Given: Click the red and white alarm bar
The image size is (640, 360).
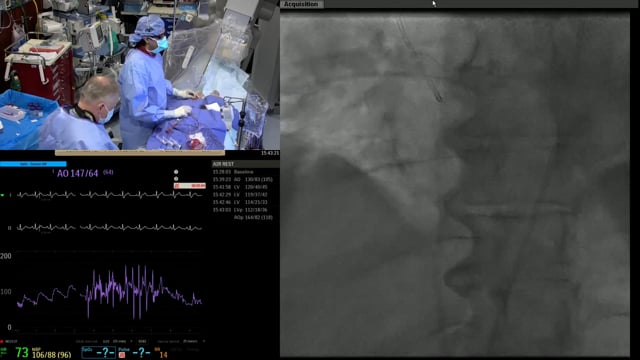Looking at the screenshot, I should click(190, 186).
